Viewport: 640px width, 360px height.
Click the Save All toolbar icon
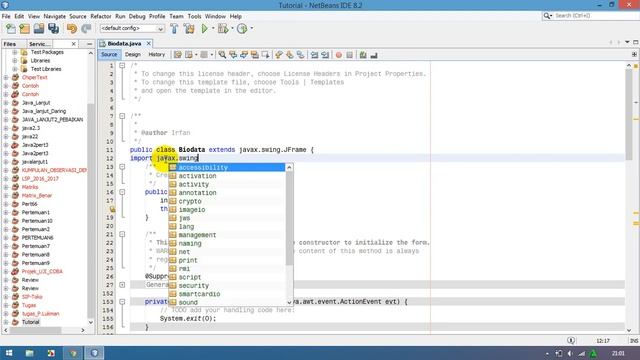pos(53,29)
